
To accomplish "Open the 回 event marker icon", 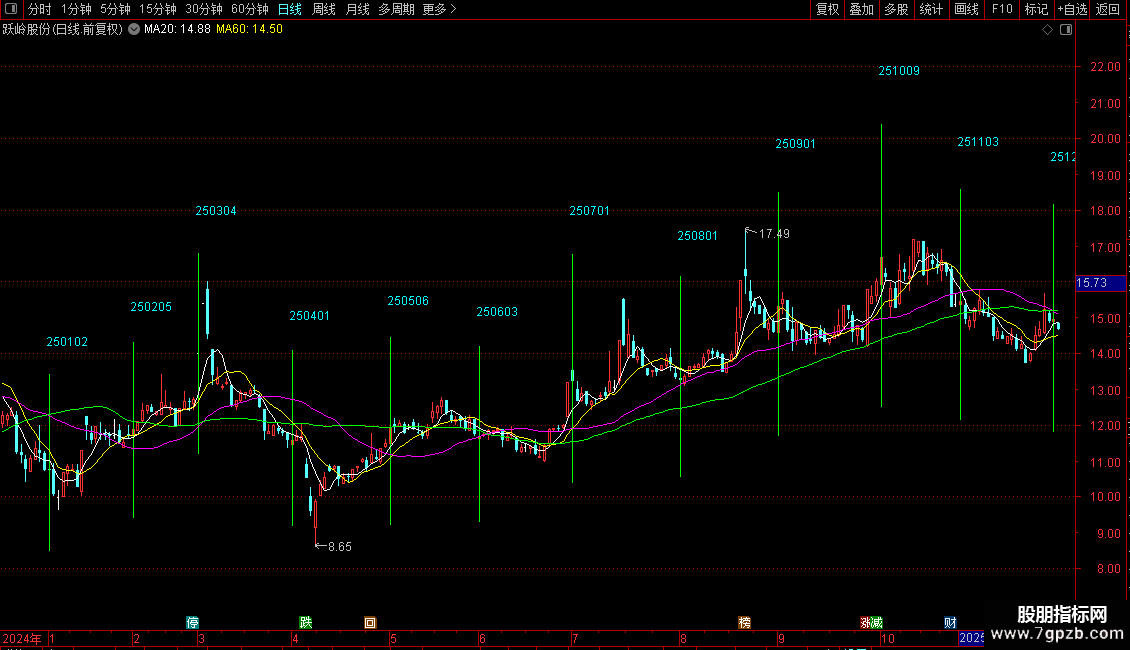I will (x=370, y=623).
